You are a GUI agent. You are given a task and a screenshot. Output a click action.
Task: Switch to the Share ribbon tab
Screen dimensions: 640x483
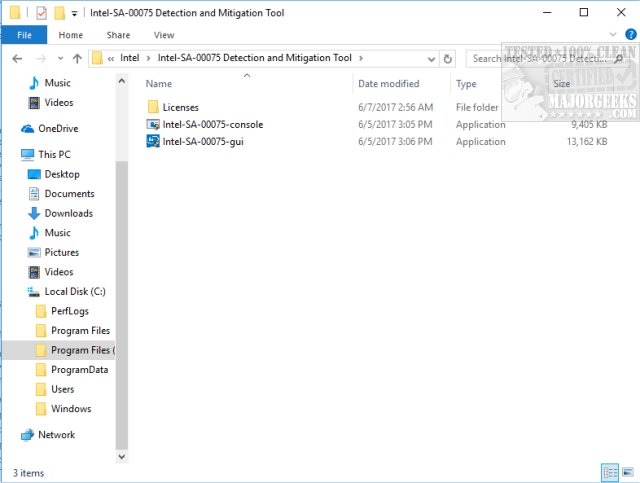pyautogui.click(x=118, y=35)
